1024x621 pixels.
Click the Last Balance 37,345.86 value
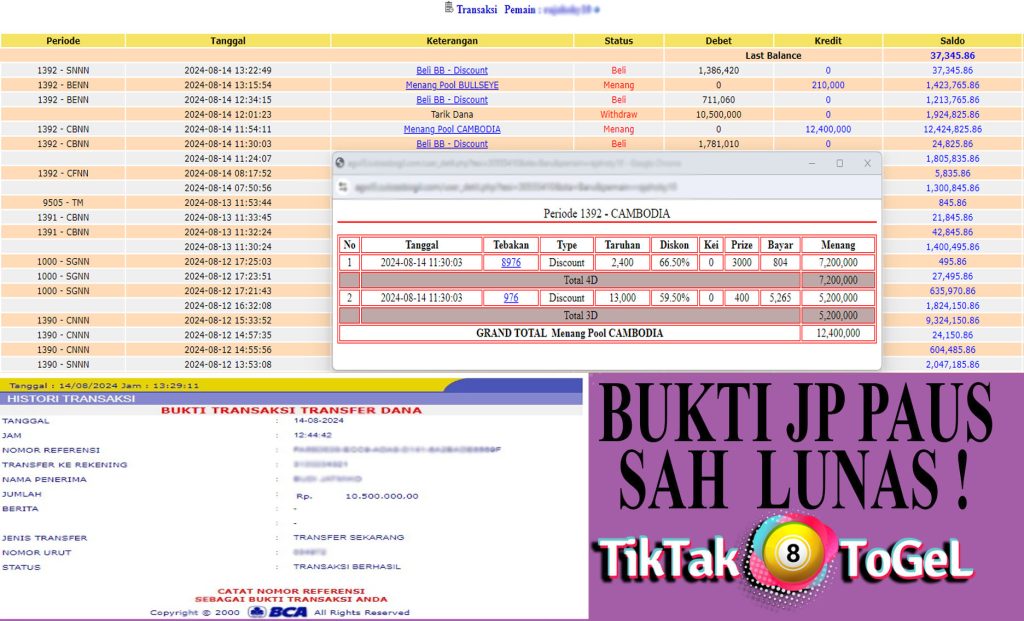pyautogui.click(x=952, y=56)
